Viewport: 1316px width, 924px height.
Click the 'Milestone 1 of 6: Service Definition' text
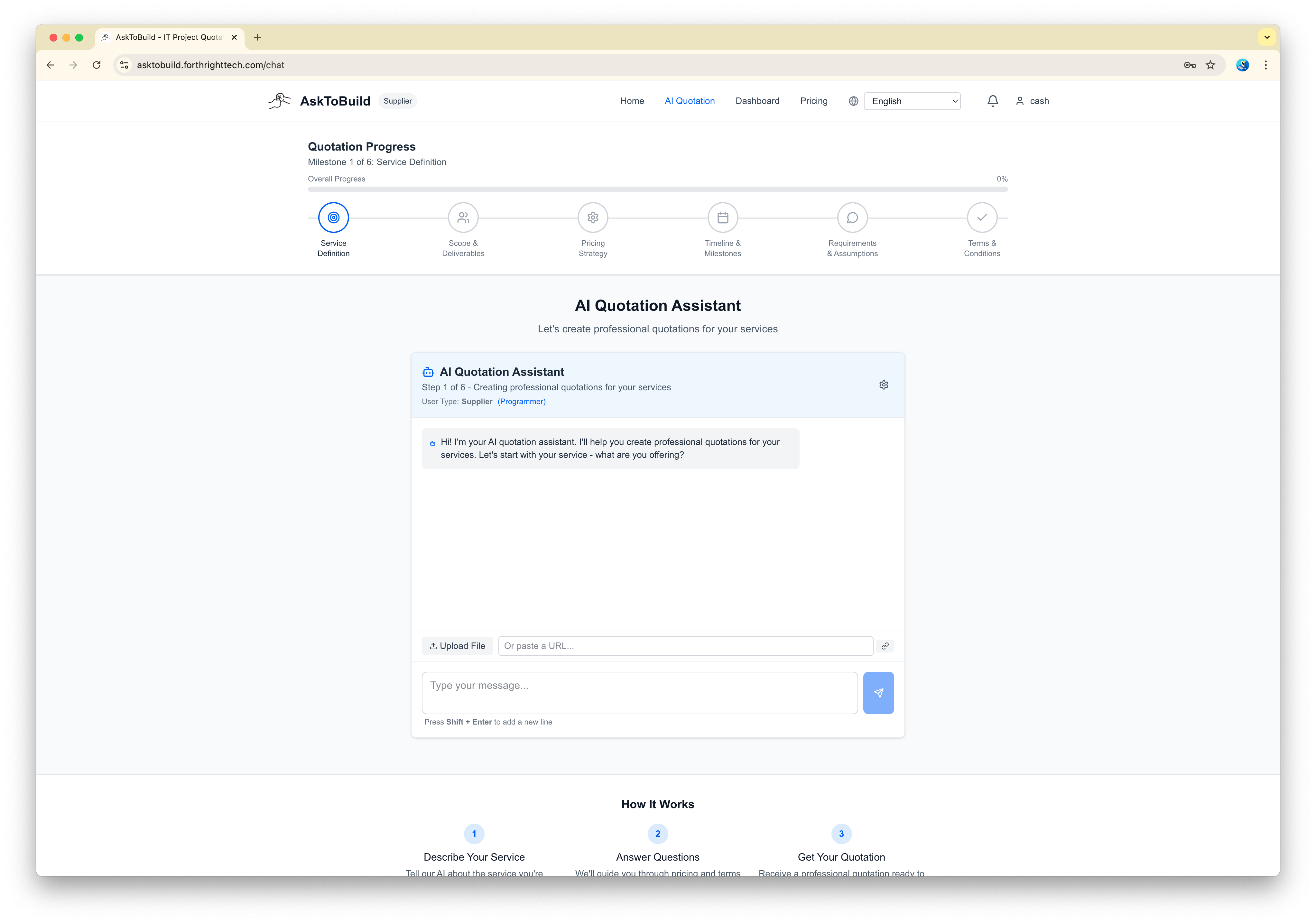pyautogui.click(x=376, y=162)
